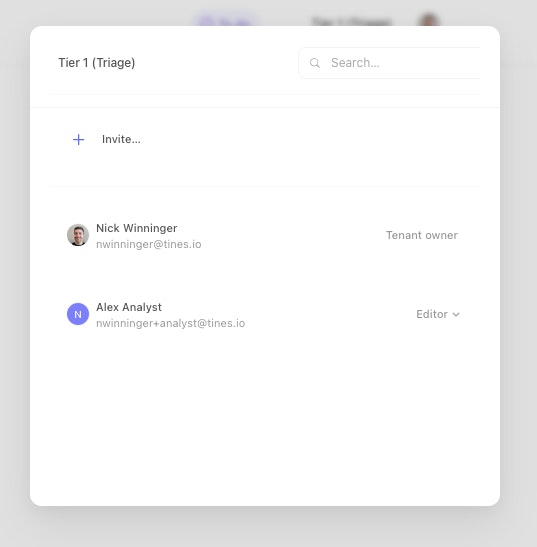Image resolution: width=537 pixels, height=547 pixels.
Task: Click the blue plus icon beside Invite
Action: (79, 140)
